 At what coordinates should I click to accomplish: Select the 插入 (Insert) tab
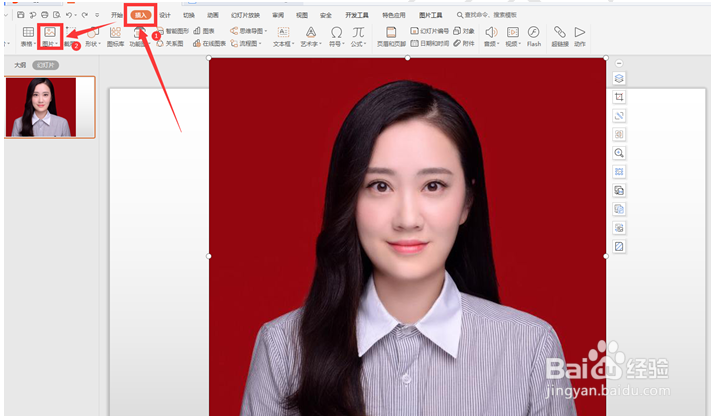click(141, 15)
